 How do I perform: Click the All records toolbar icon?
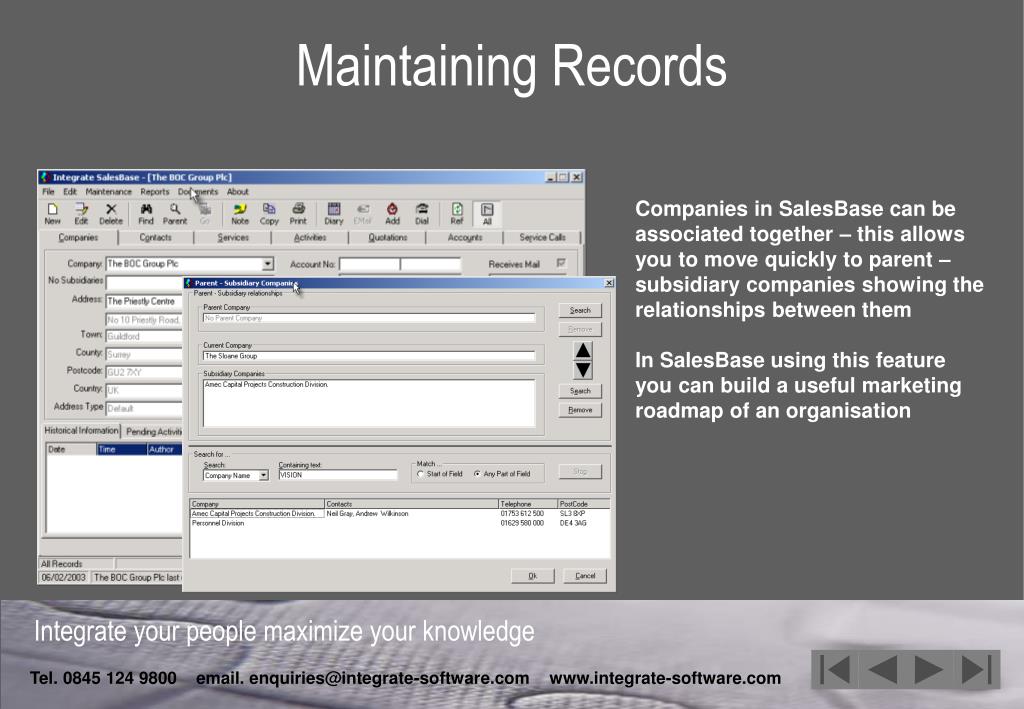coord(487,213)
